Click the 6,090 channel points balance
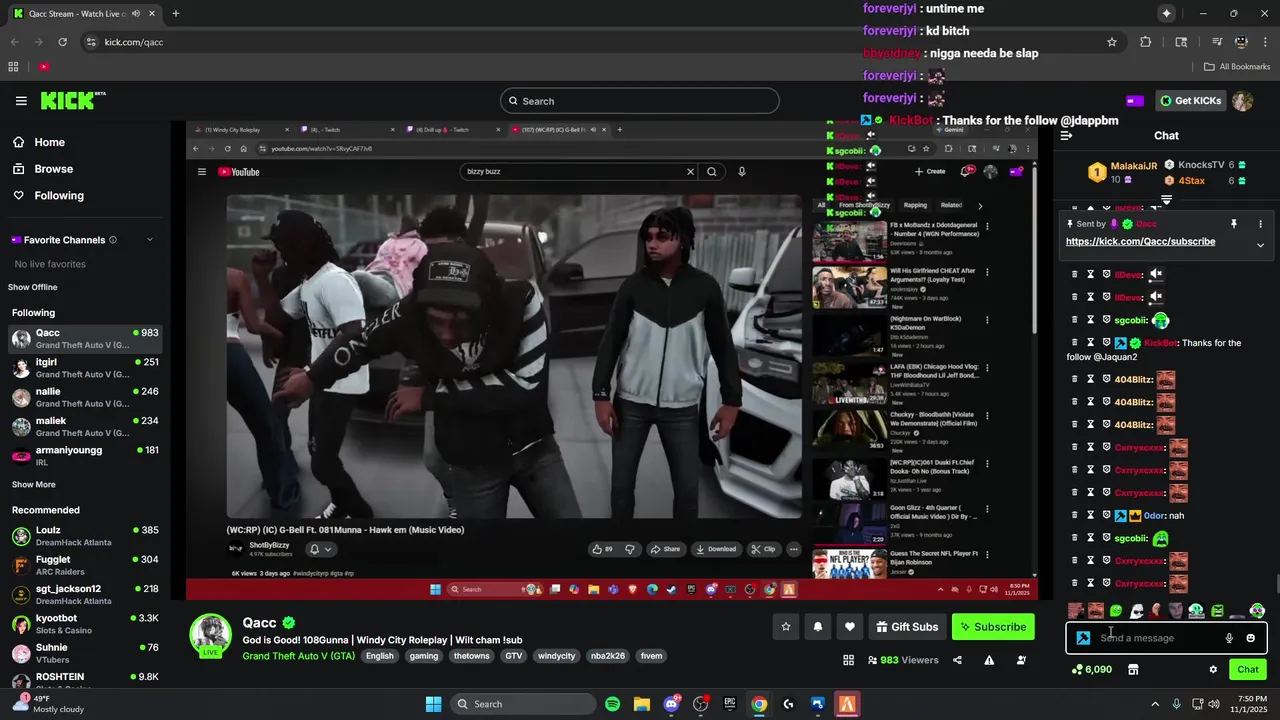This screenshot has width=1280, height=720. [1091, 670]
